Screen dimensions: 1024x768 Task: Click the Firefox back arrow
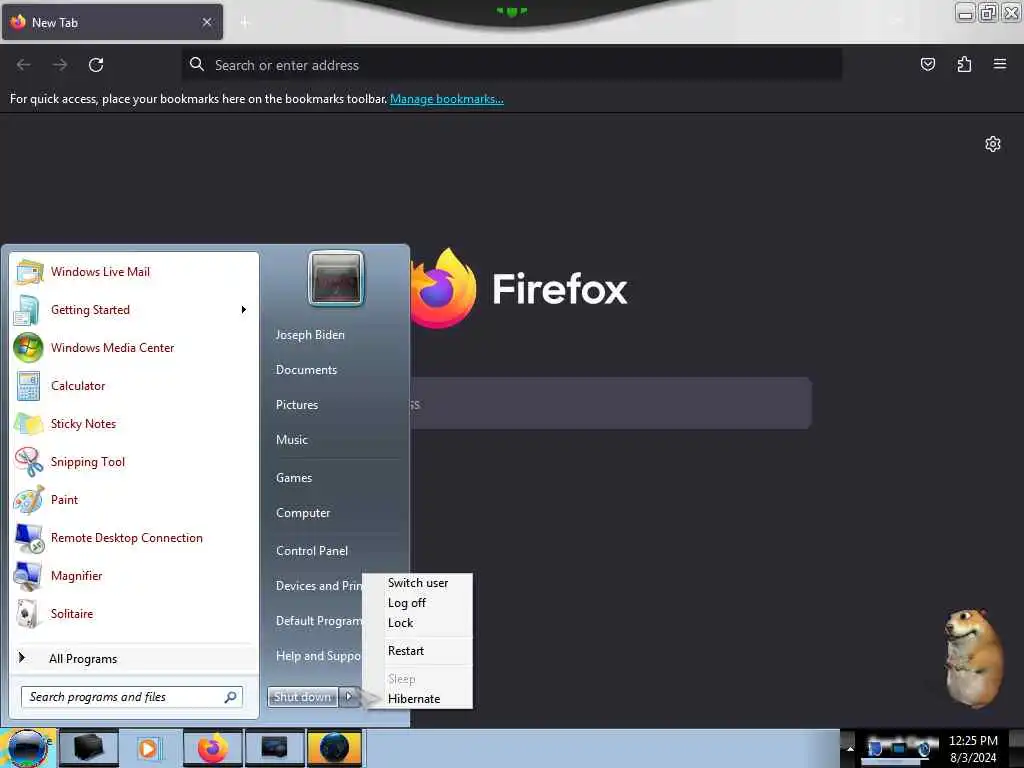pos(24,65)
